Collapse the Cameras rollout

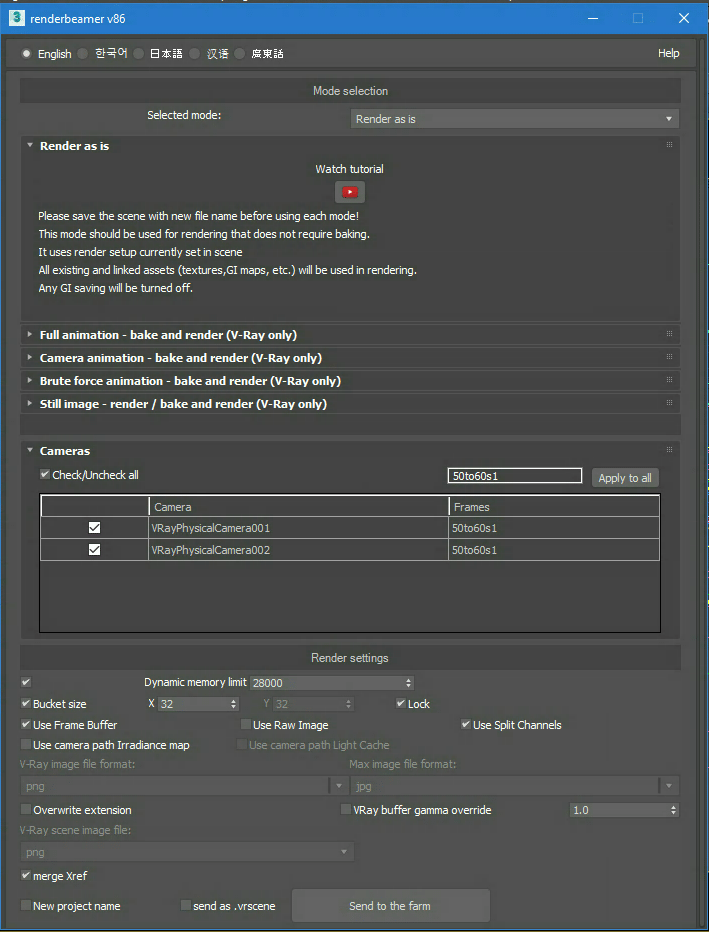pos(30,451)
